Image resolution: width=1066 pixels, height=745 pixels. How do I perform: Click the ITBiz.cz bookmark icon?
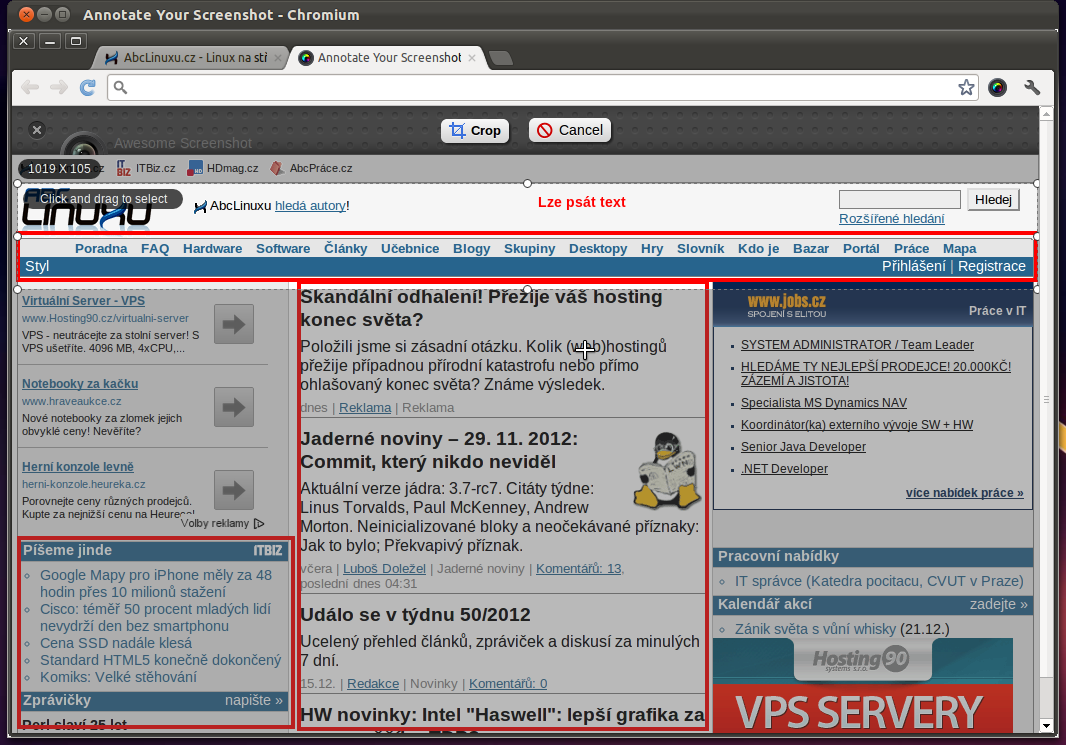[123, 168]
